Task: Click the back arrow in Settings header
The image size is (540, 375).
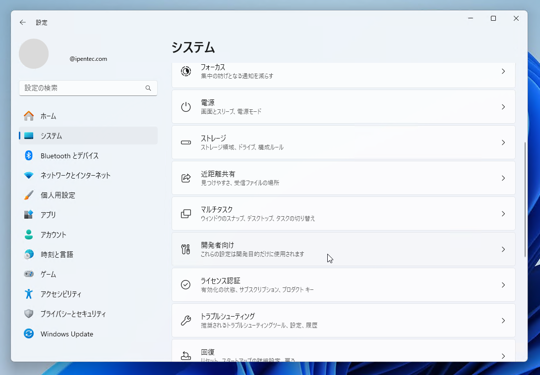Action: point(23,22)
